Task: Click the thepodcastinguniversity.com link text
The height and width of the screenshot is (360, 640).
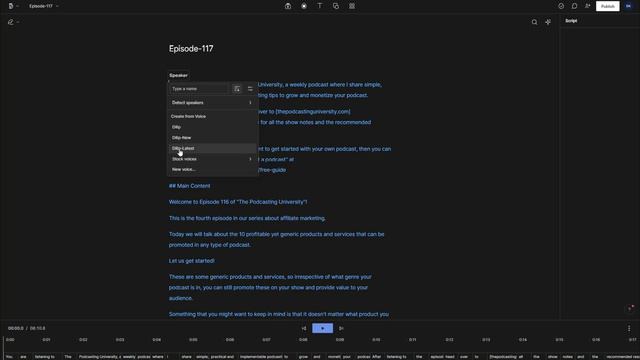Action: click(x=313, y=111)
